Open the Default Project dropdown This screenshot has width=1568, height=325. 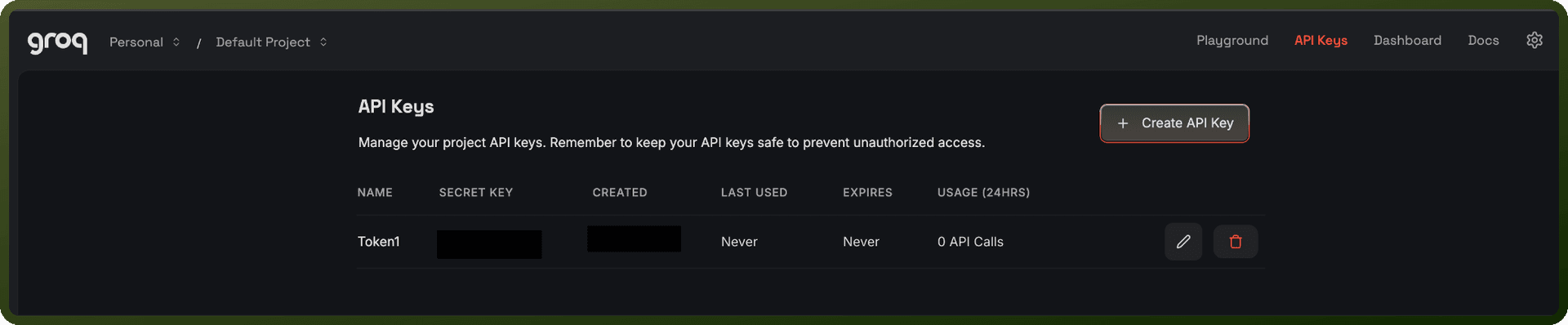click(271, 42)
